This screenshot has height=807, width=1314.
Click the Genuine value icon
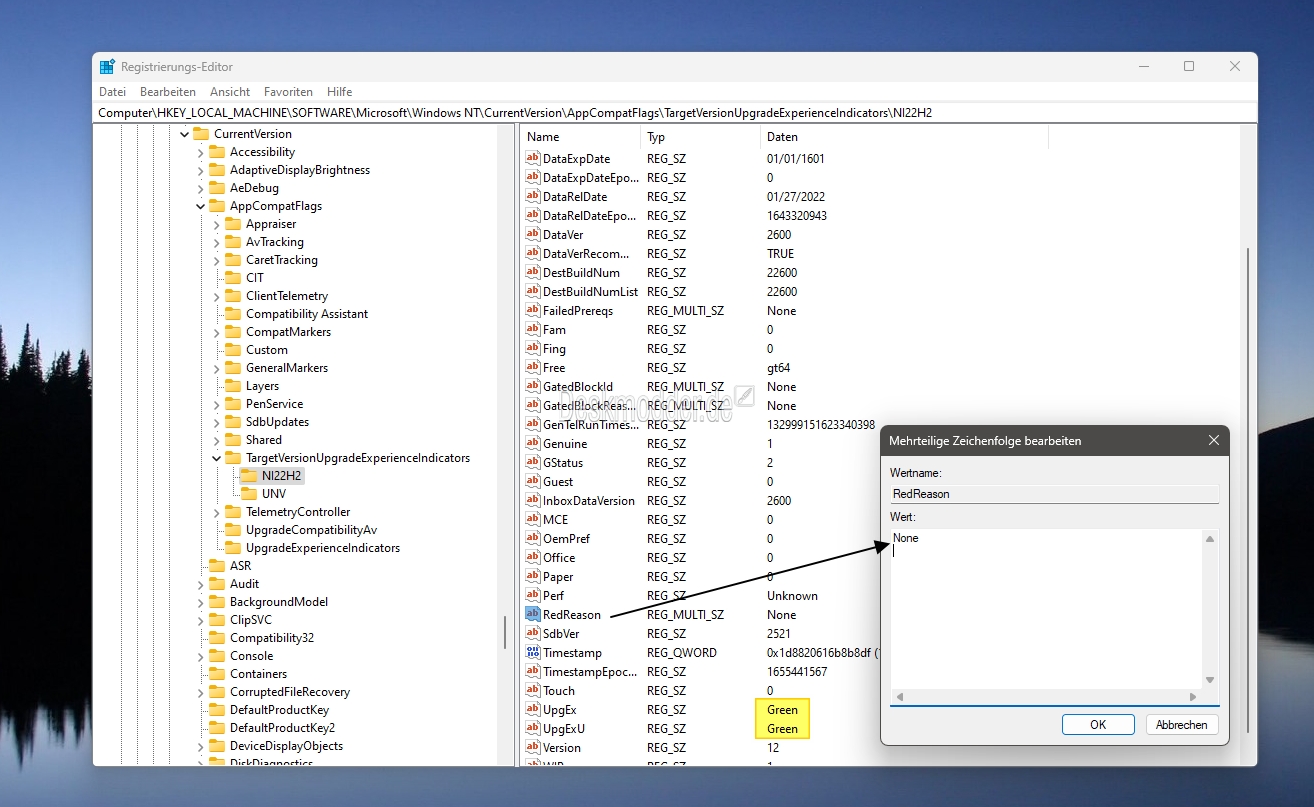click(x=532, y=443)
